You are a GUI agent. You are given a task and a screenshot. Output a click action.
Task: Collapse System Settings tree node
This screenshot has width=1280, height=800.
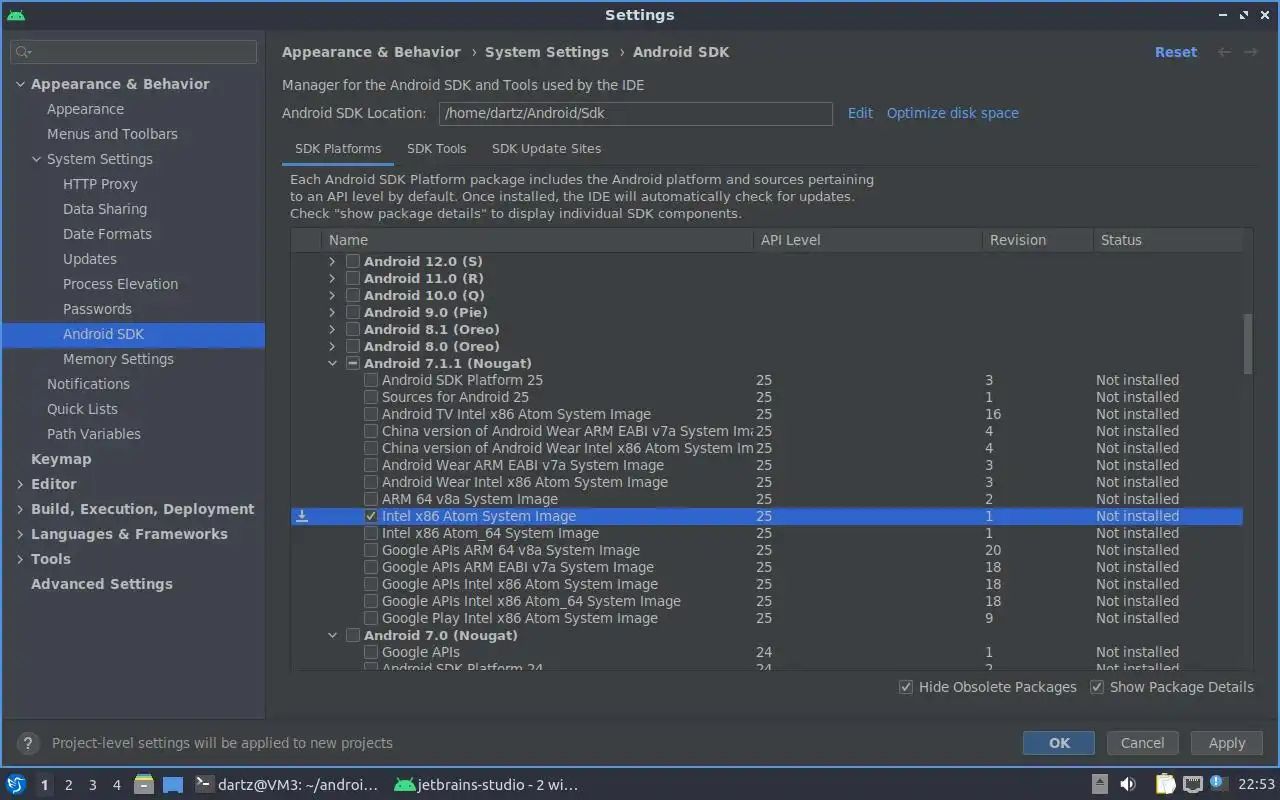pos(36,159)
